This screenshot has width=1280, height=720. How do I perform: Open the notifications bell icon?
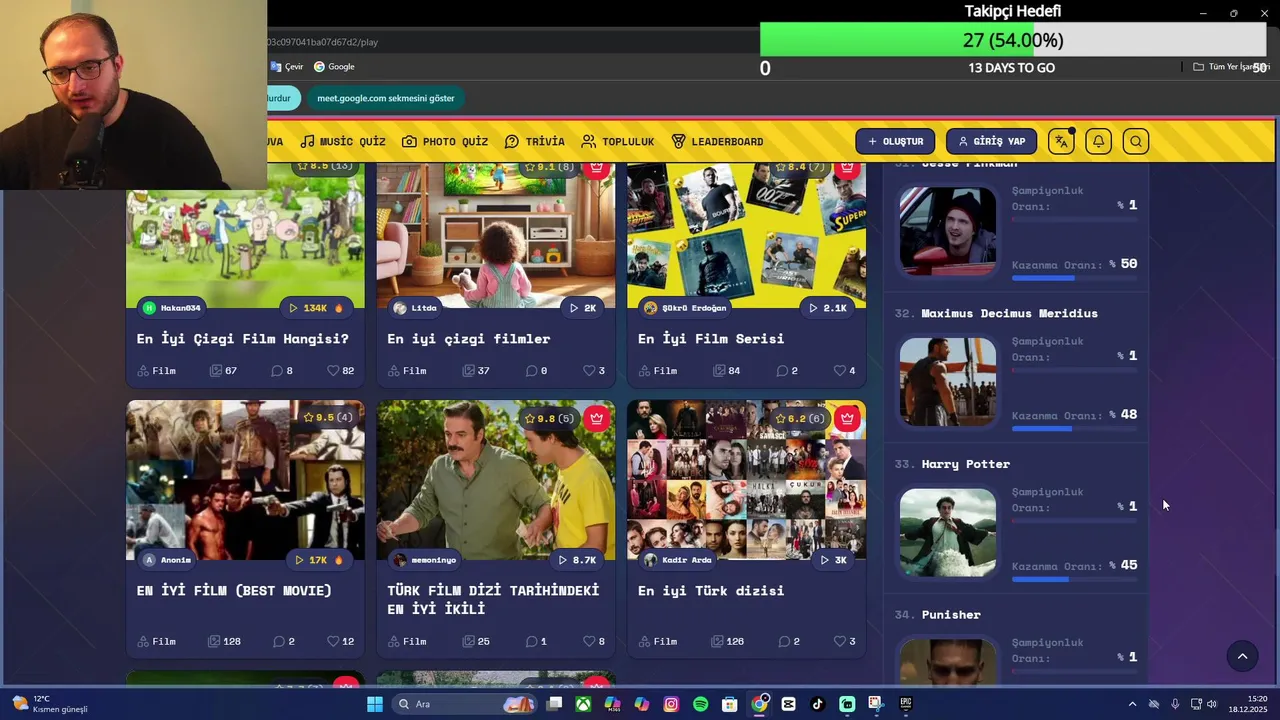pyautogui.click(x=1098, y=141)
